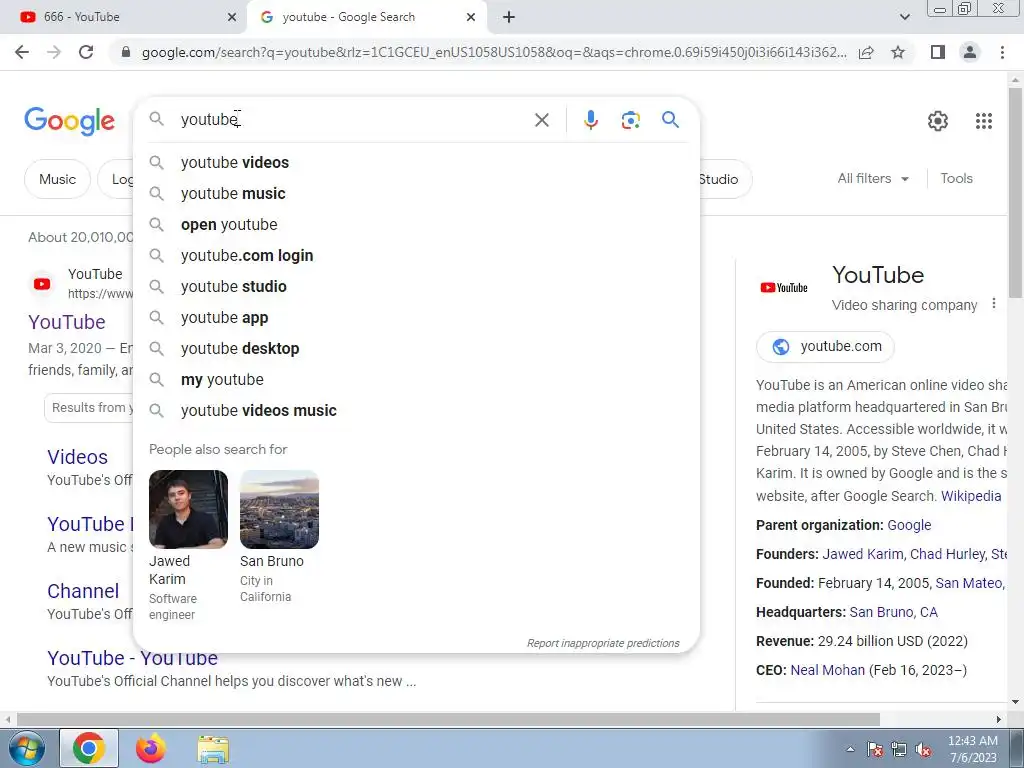Open the San Bruno thumbnail

click(280, 509)
